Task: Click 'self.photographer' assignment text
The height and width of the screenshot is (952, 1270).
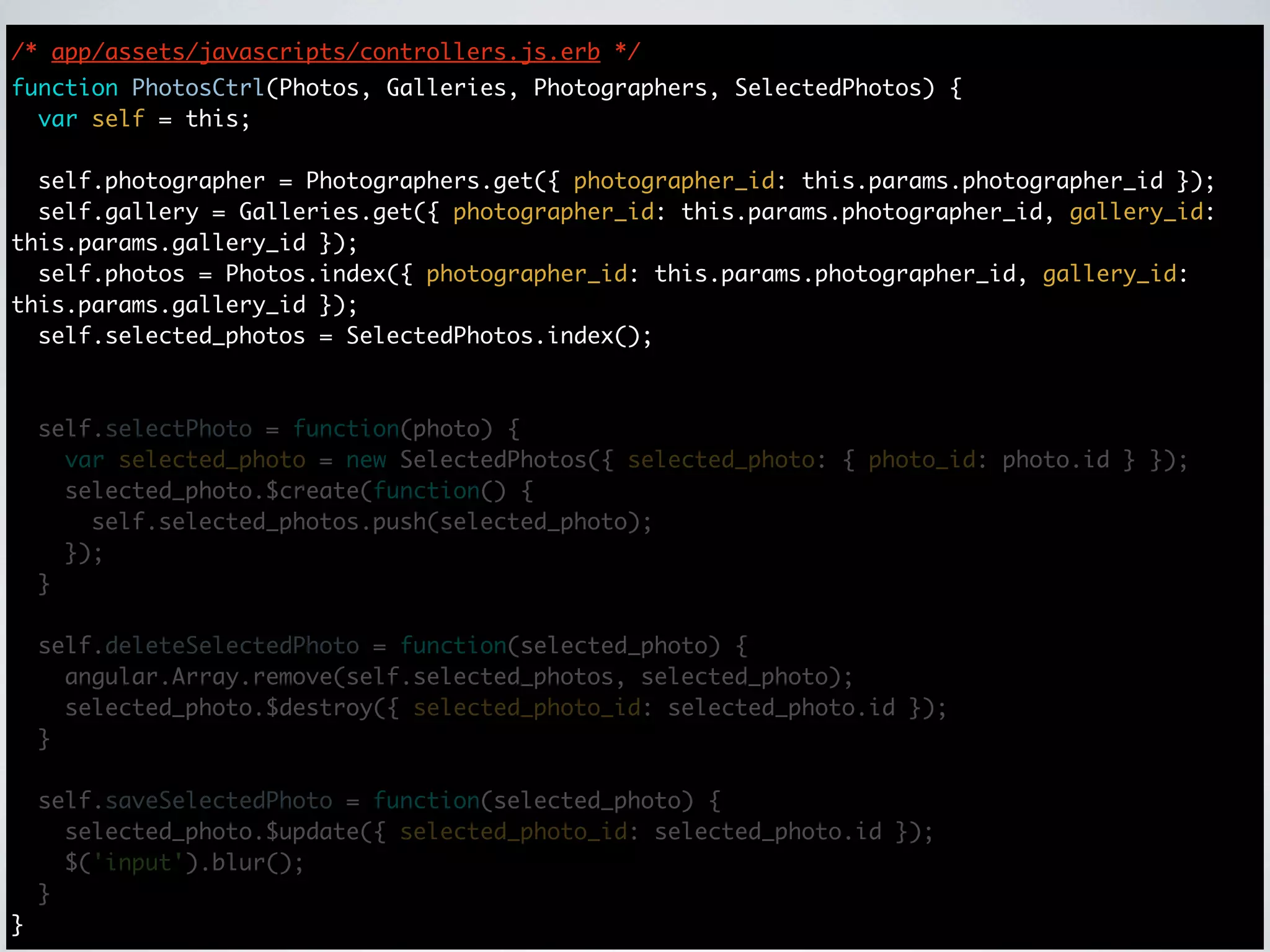Action: click(151, 182)
